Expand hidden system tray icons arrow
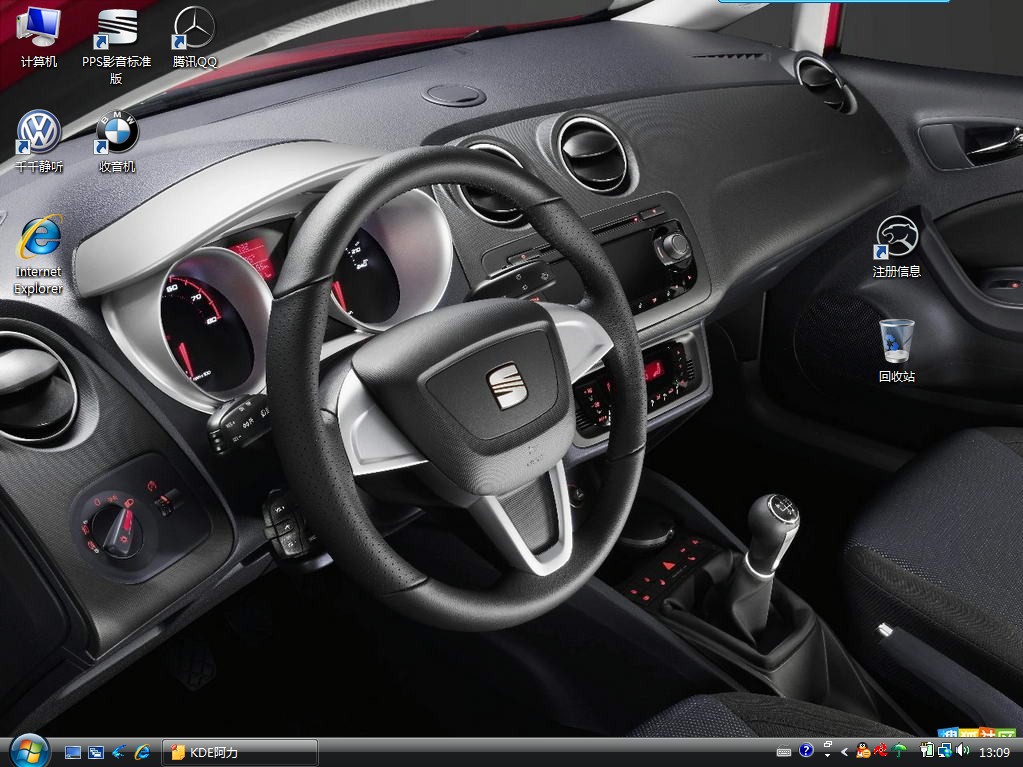Image resolution: width=1023 pixels, height=767 pixels. tap(845, 752)
